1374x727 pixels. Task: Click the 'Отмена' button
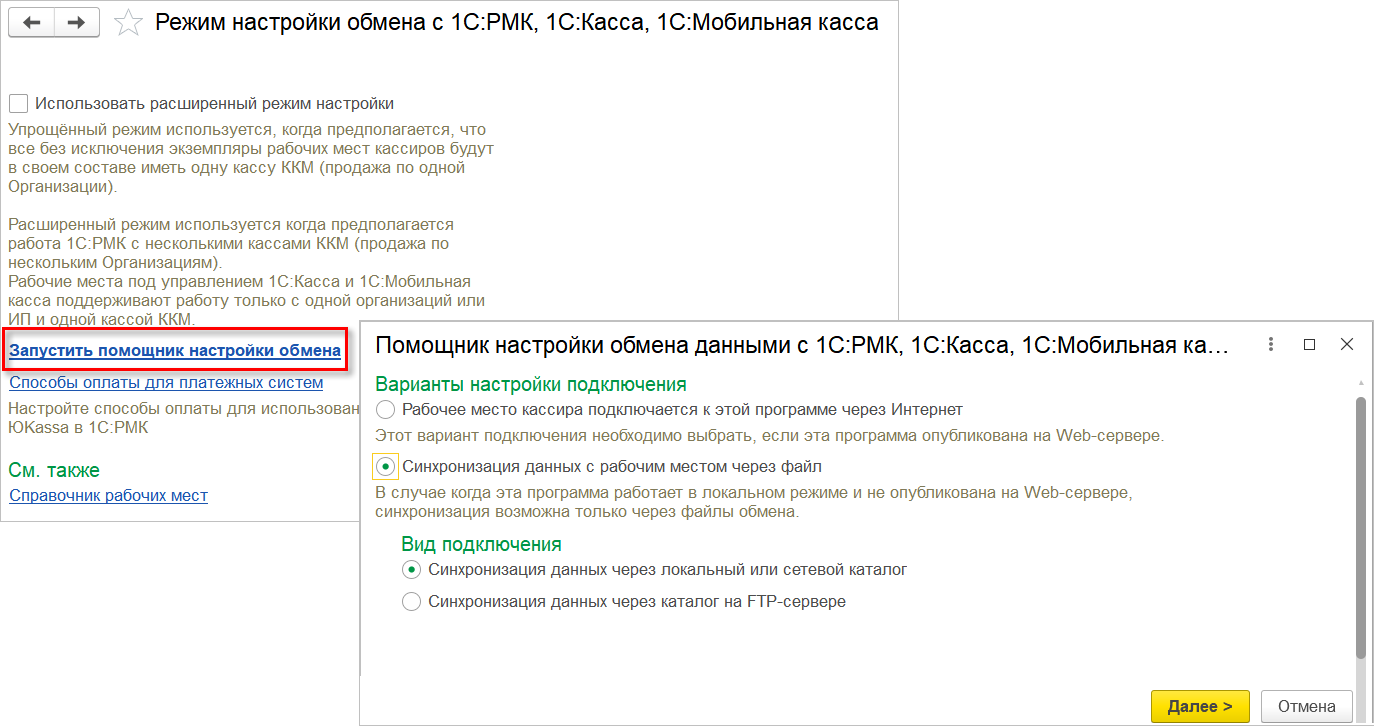click(x=1306, y=706)
